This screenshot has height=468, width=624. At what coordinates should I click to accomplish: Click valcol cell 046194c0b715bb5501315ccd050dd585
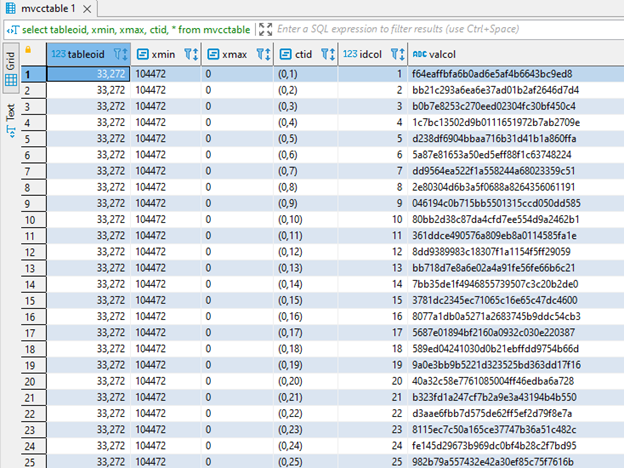coord(516,203)
